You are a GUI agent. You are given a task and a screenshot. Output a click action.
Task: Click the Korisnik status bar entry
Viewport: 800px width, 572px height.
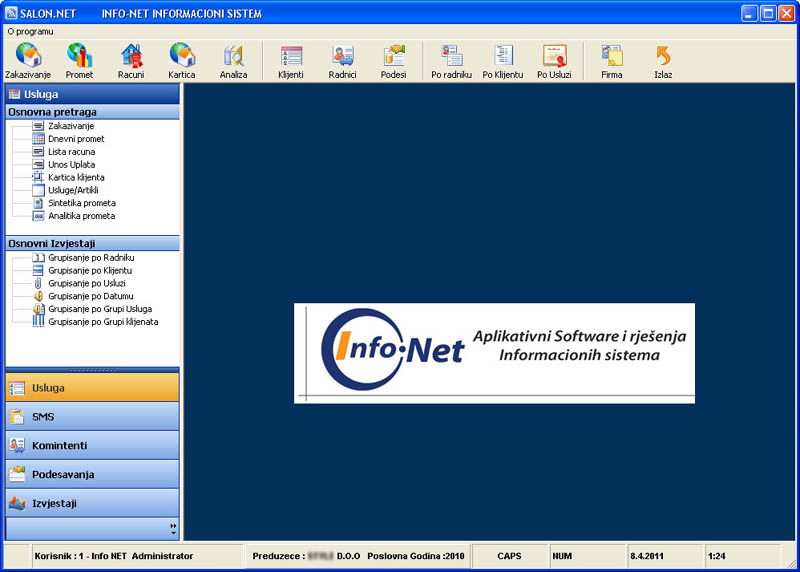(x=114, y=556)
